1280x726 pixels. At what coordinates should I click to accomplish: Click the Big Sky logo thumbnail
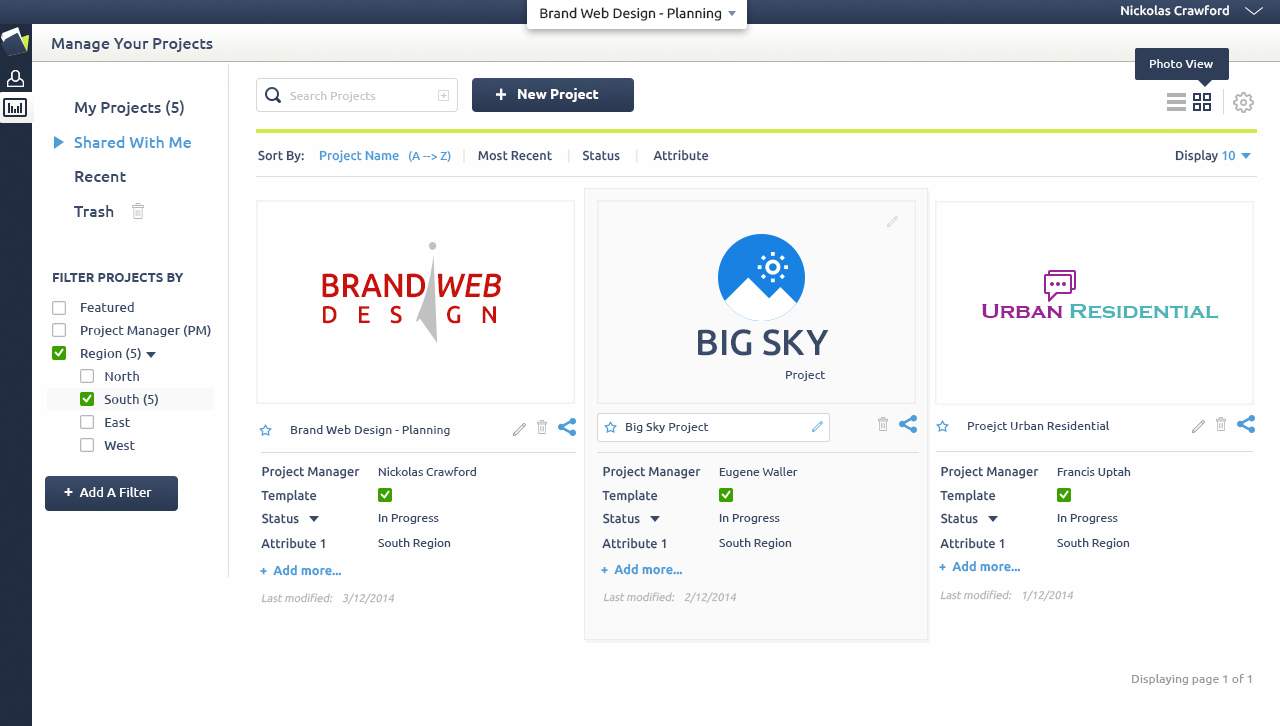[x=756, y=302]
